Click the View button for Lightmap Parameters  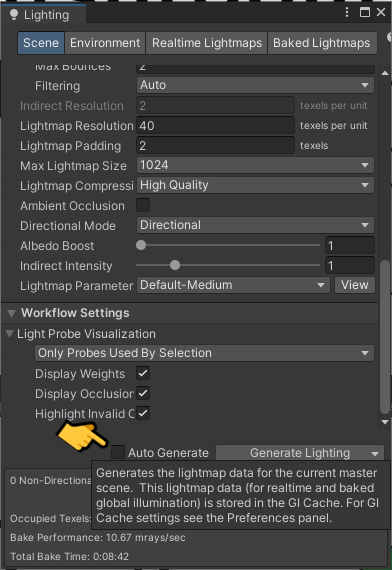[x=355, y=285]
